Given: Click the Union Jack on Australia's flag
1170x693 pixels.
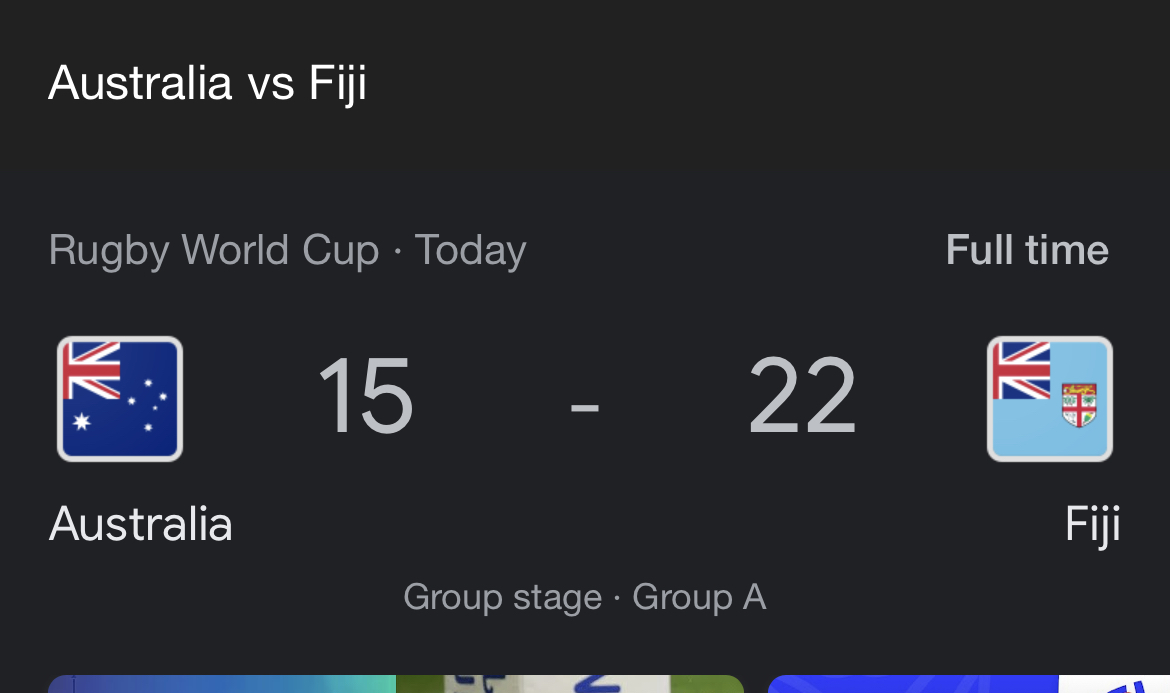Looking at the screenshot, I should (92, 370).
